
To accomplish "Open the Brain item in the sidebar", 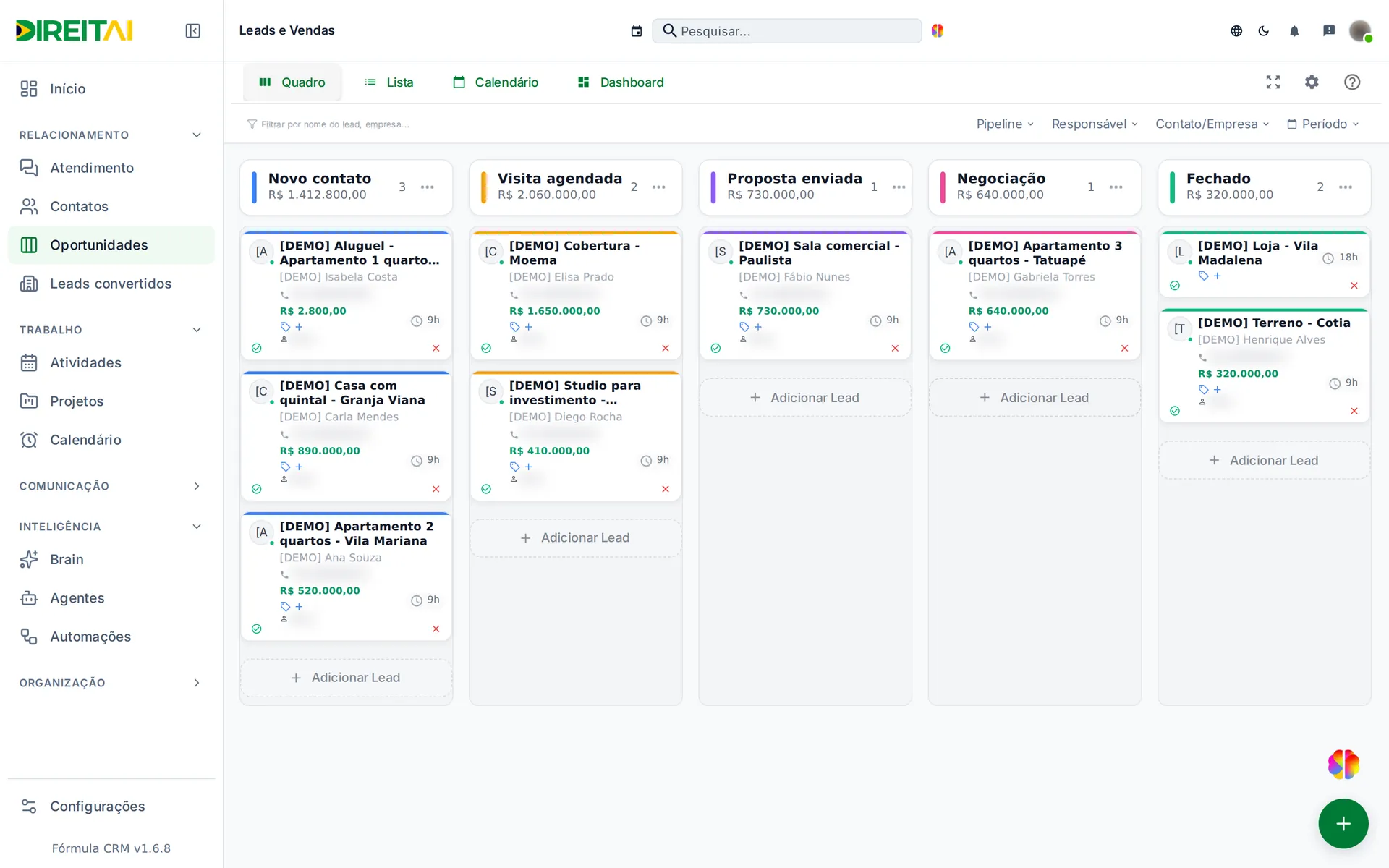I will pyautogui.click(x=111, y=559).
